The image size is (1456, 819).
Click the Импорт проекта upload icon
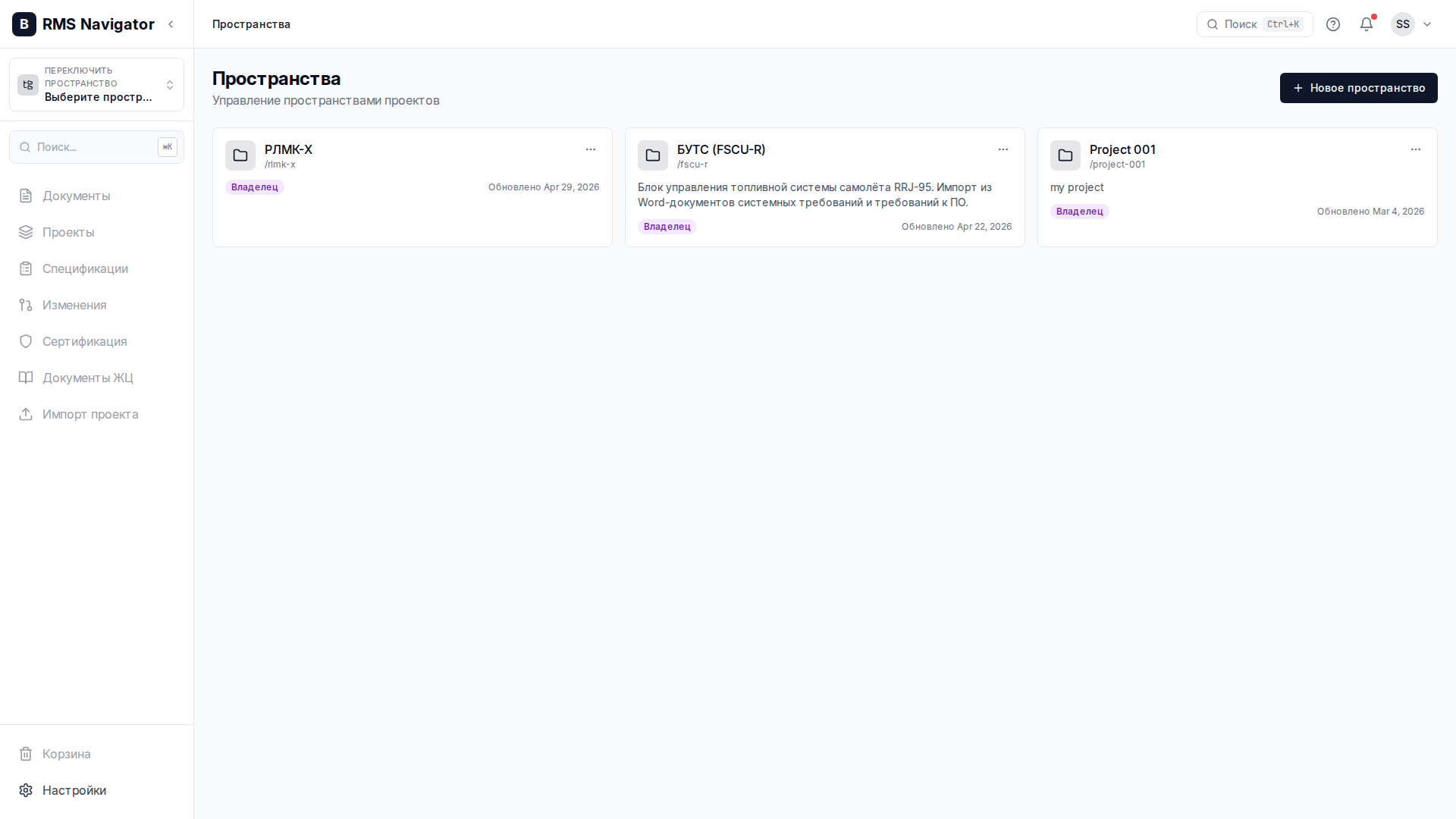tap(26, 414)
